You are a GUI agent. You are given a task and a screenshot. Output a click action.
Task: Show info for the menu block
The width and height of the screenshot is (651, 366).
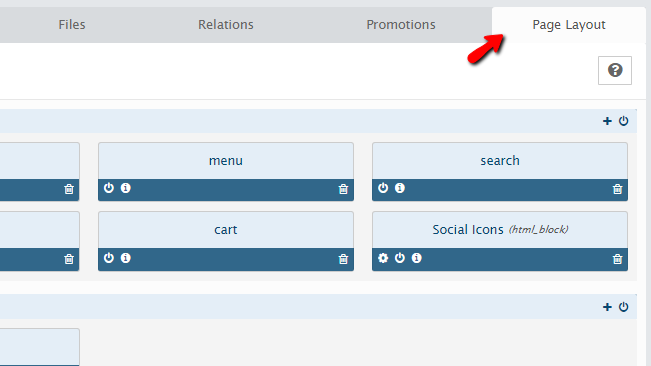125,188
